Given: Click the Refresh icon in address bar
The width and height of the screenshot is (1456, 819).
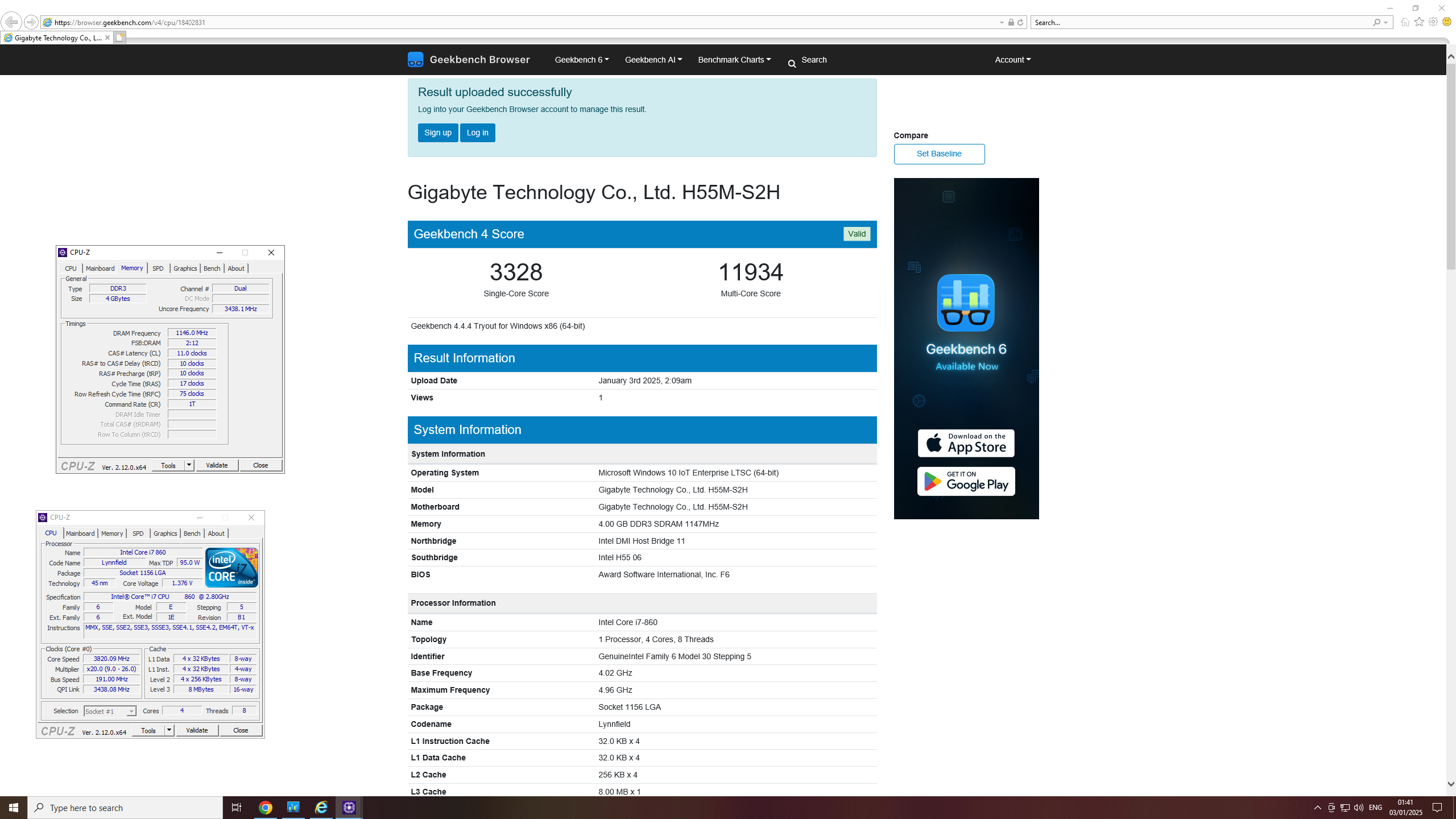Looking at the screenshot, I should click(x=1020, y=23).
